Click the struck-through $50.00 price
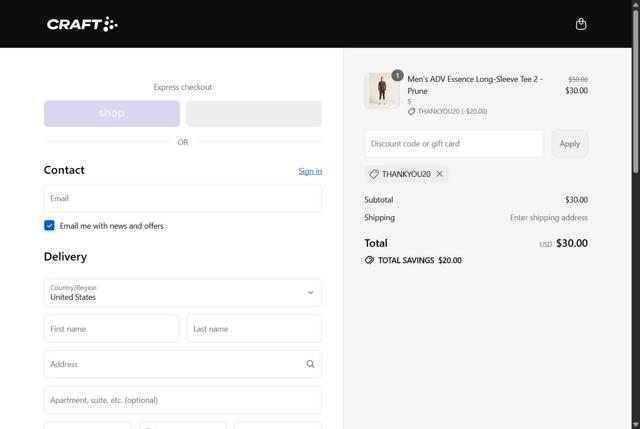The height and width of the screenshot is (429, 640). (x=578, y=79)
